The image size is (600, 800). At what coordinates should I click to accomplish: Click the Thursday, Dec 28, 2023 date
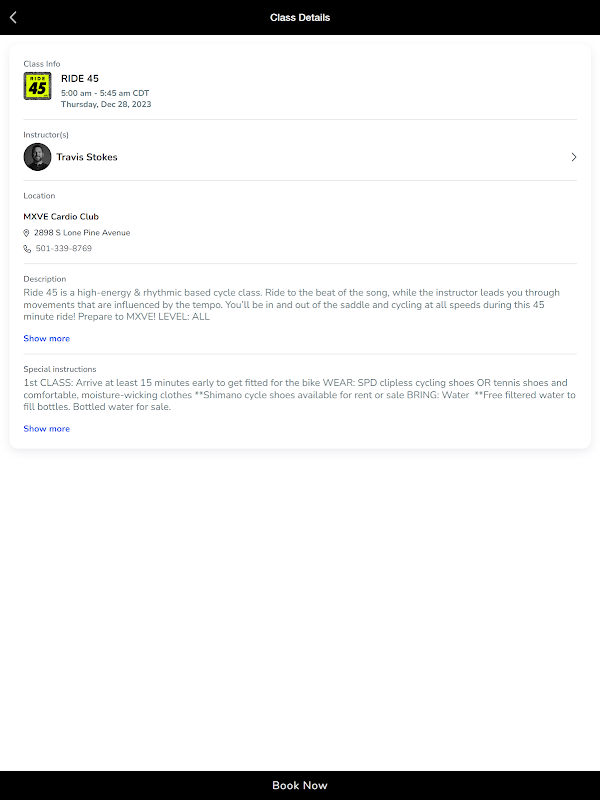tap(106, 104)
